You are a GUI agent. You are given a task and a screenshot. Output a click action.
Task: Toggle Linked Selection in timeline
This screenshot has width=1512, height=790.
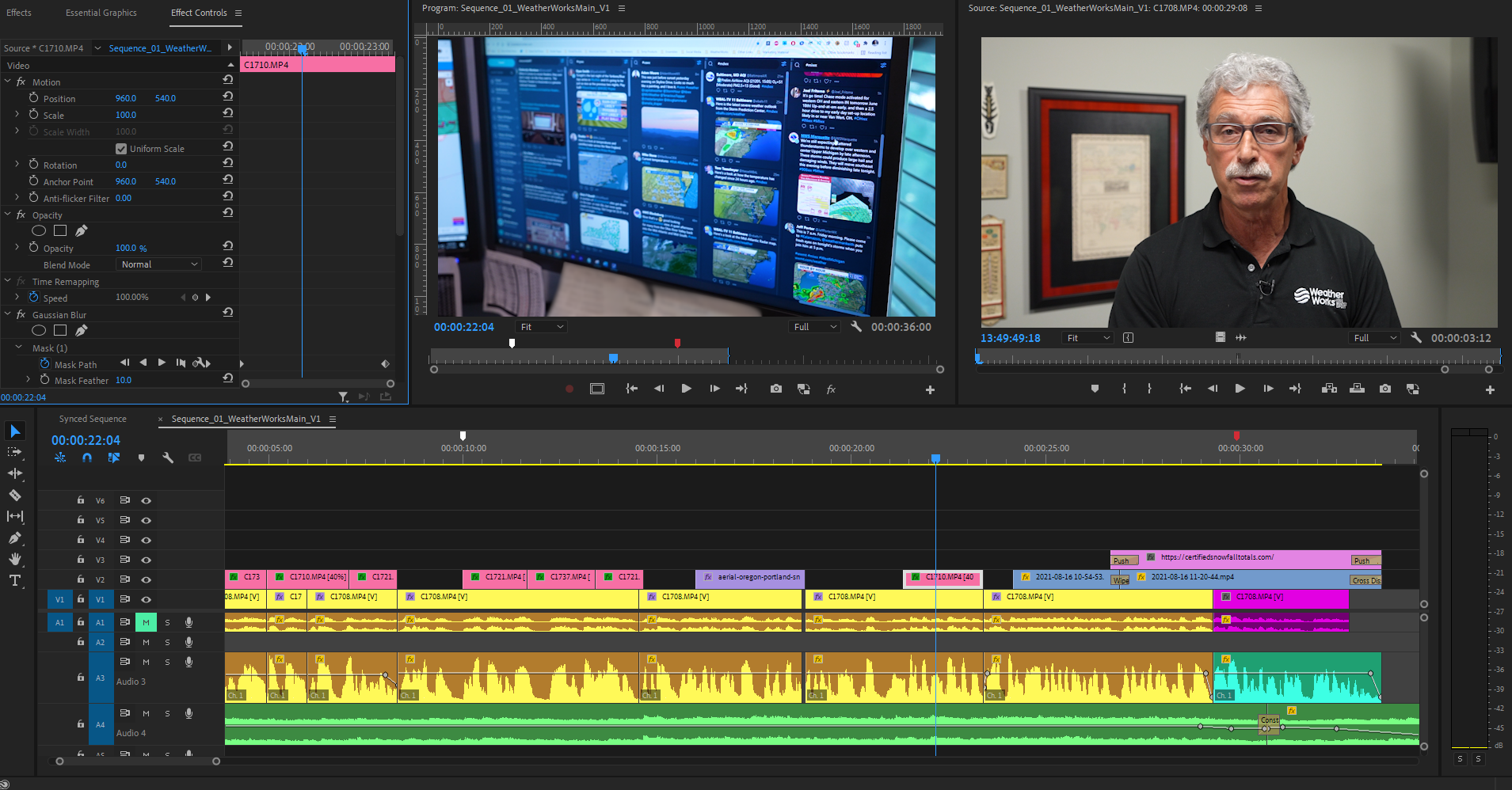click(x=114, y=458)
